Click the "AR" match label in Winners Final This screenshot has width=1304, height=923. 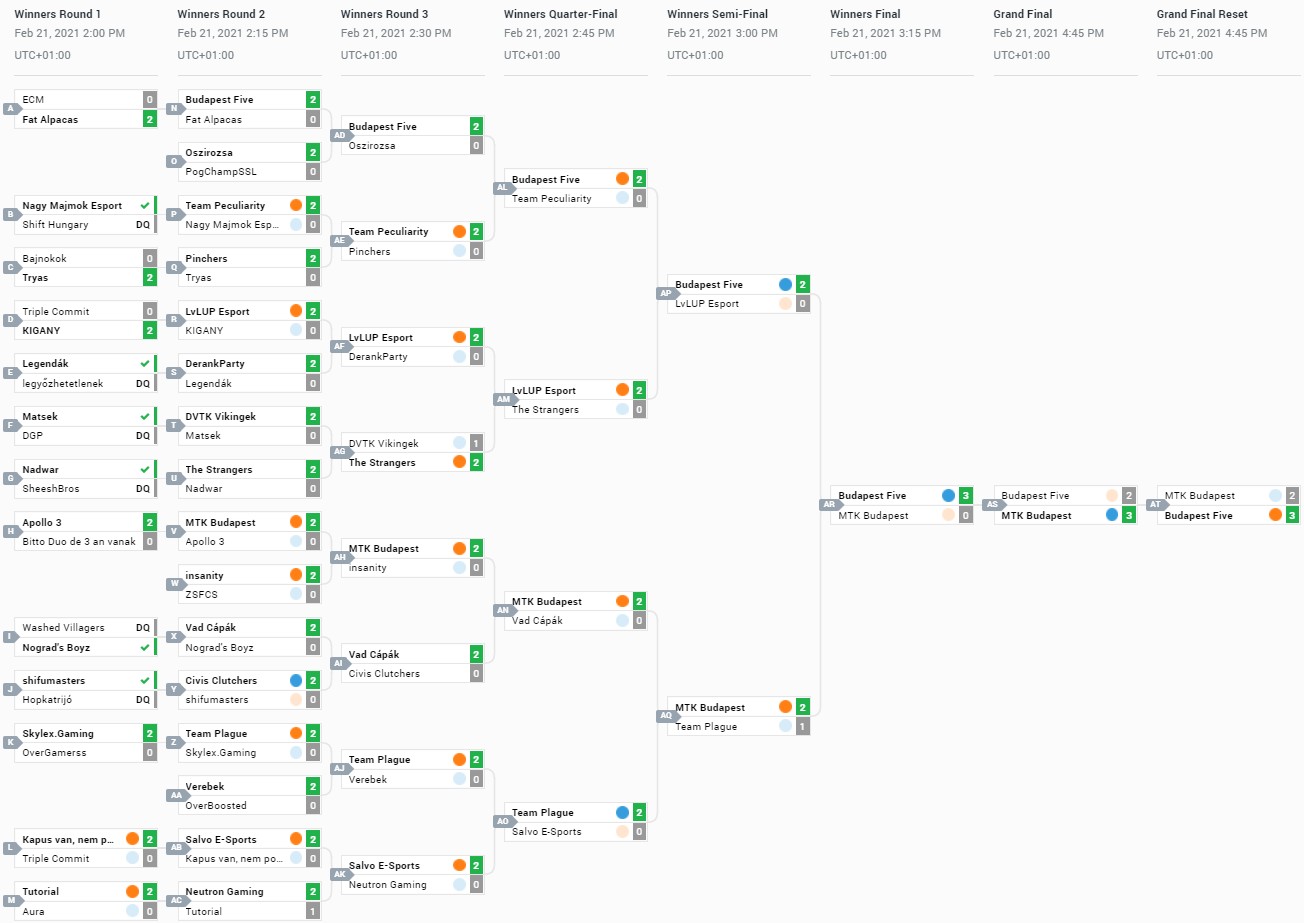[x=829, y=505]
